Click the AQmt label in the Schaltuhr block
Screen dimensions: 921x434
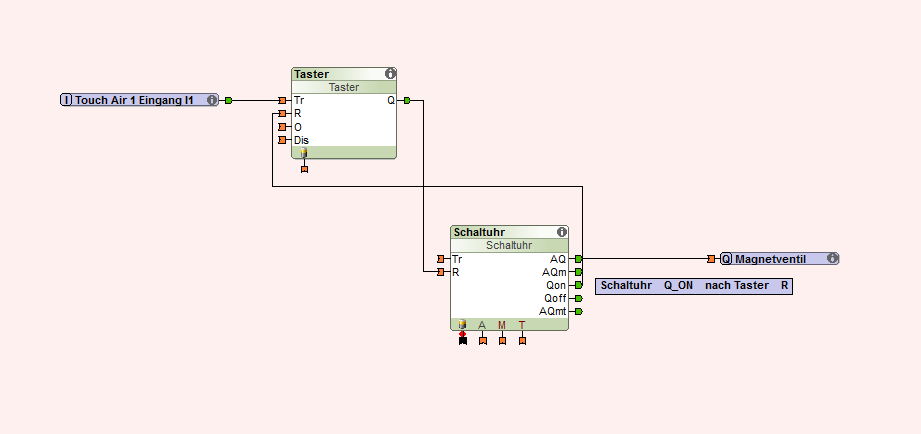tap(553, 311)
